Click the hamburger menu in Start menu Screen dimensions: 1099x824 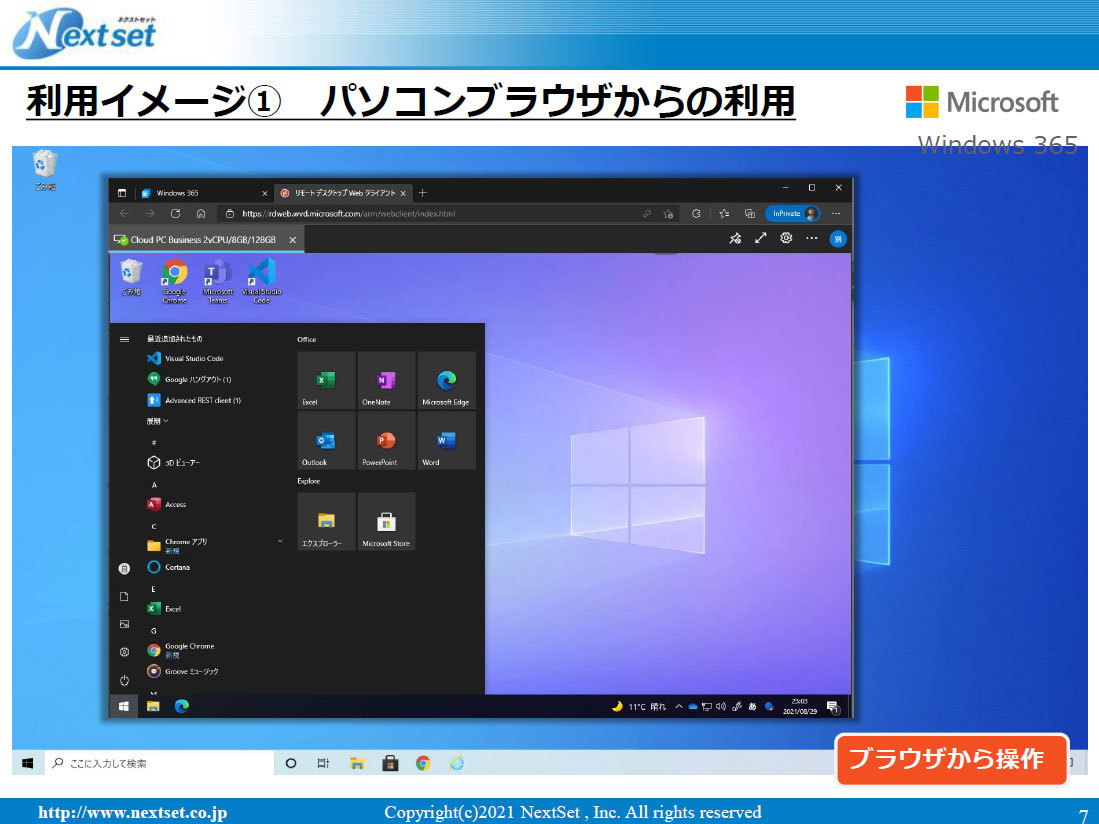[x=124, y=339]
